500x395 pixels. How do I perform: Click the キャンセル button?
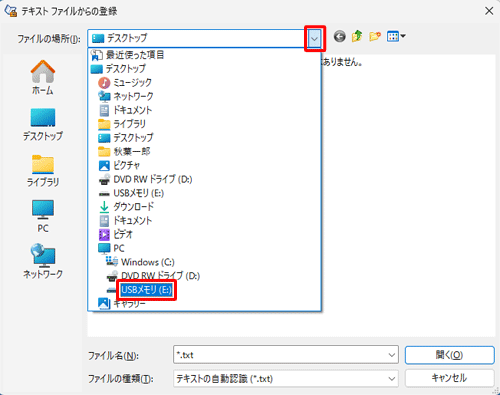(449, 378)
